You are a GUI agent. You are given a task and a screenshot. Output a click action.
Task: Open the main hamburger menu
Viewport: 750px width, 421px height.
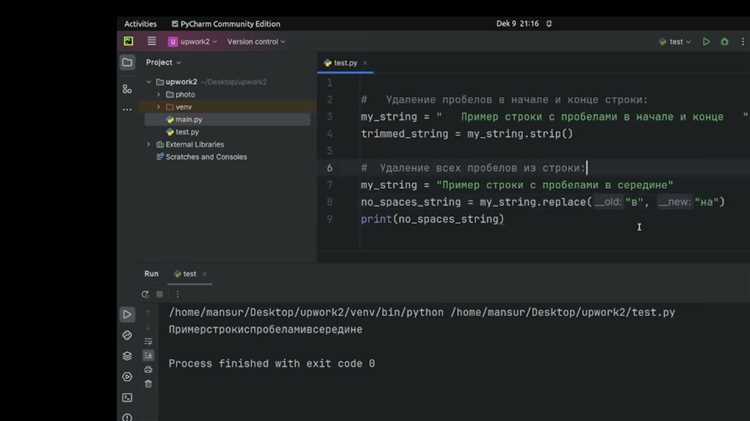pos(152,41)
